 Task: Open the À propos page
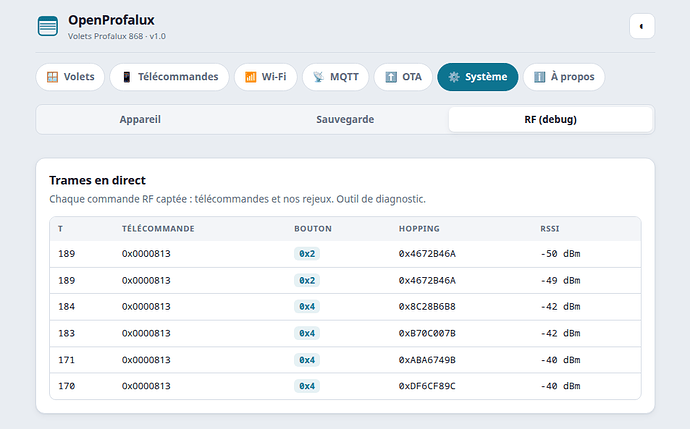pos(564,77)
